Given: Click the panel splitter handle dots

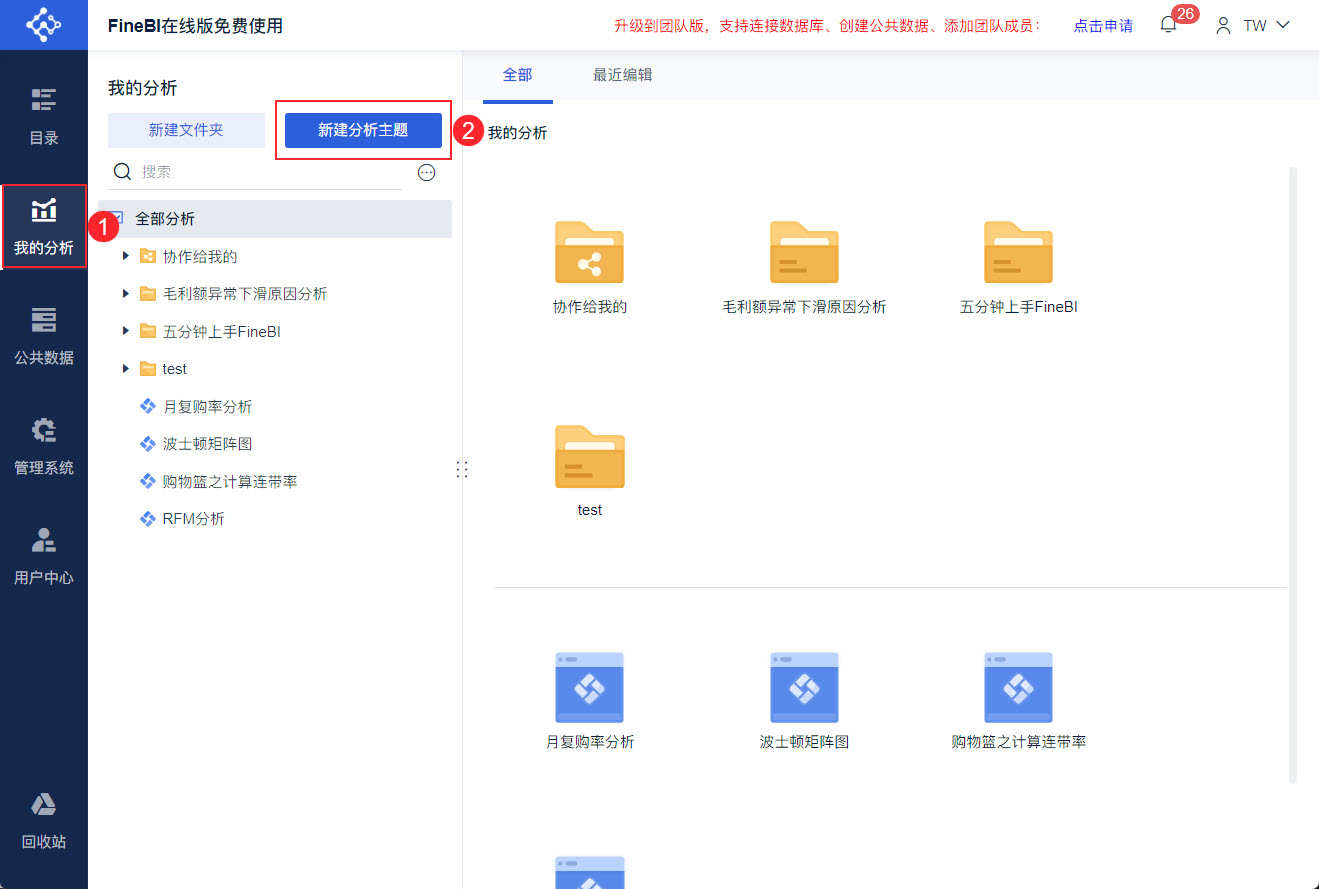Looking at the screenshot, I should point(462,469).
